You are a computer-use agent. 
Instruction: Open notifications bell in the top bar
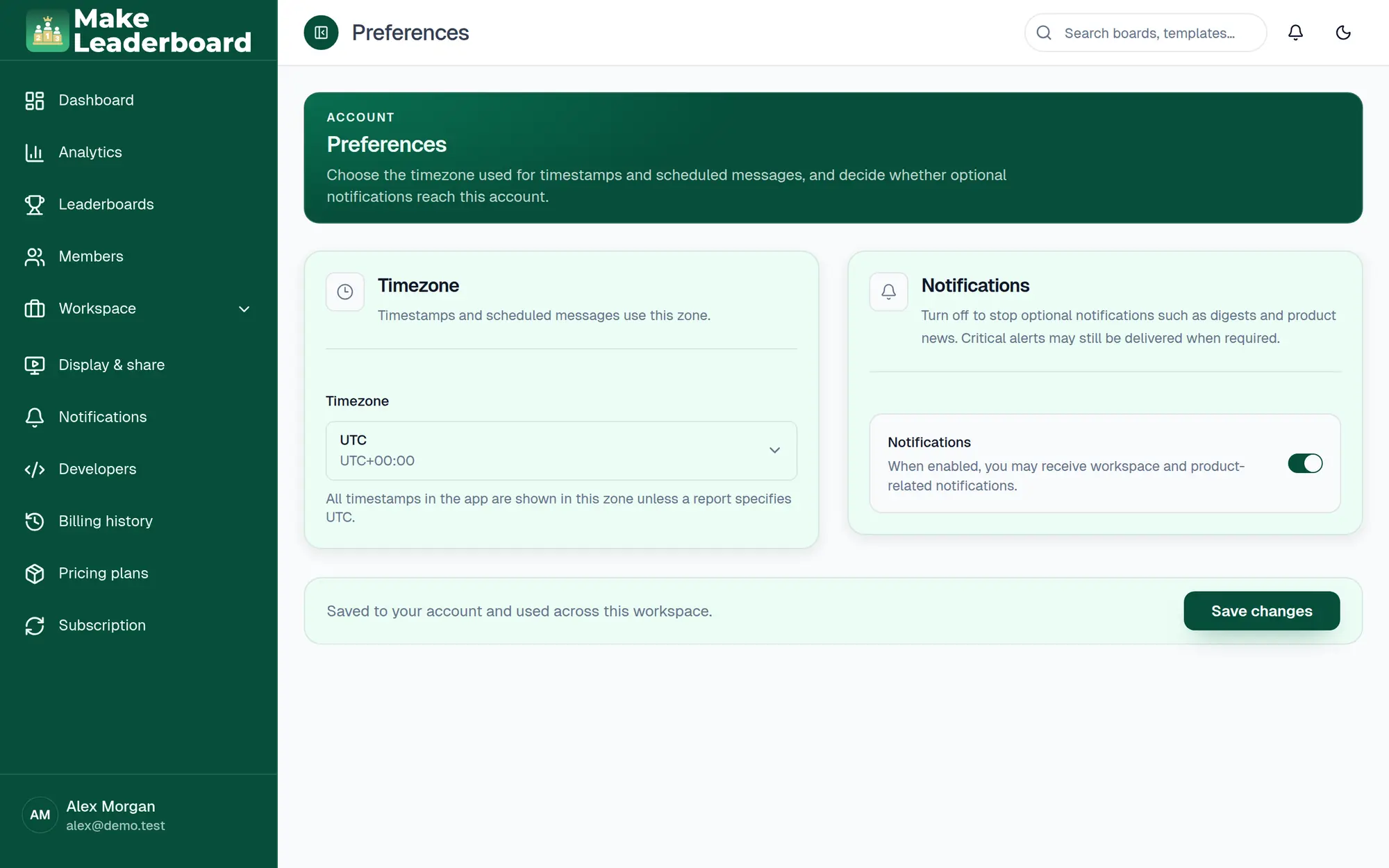pyautogui.click(x=1295, y=33)
